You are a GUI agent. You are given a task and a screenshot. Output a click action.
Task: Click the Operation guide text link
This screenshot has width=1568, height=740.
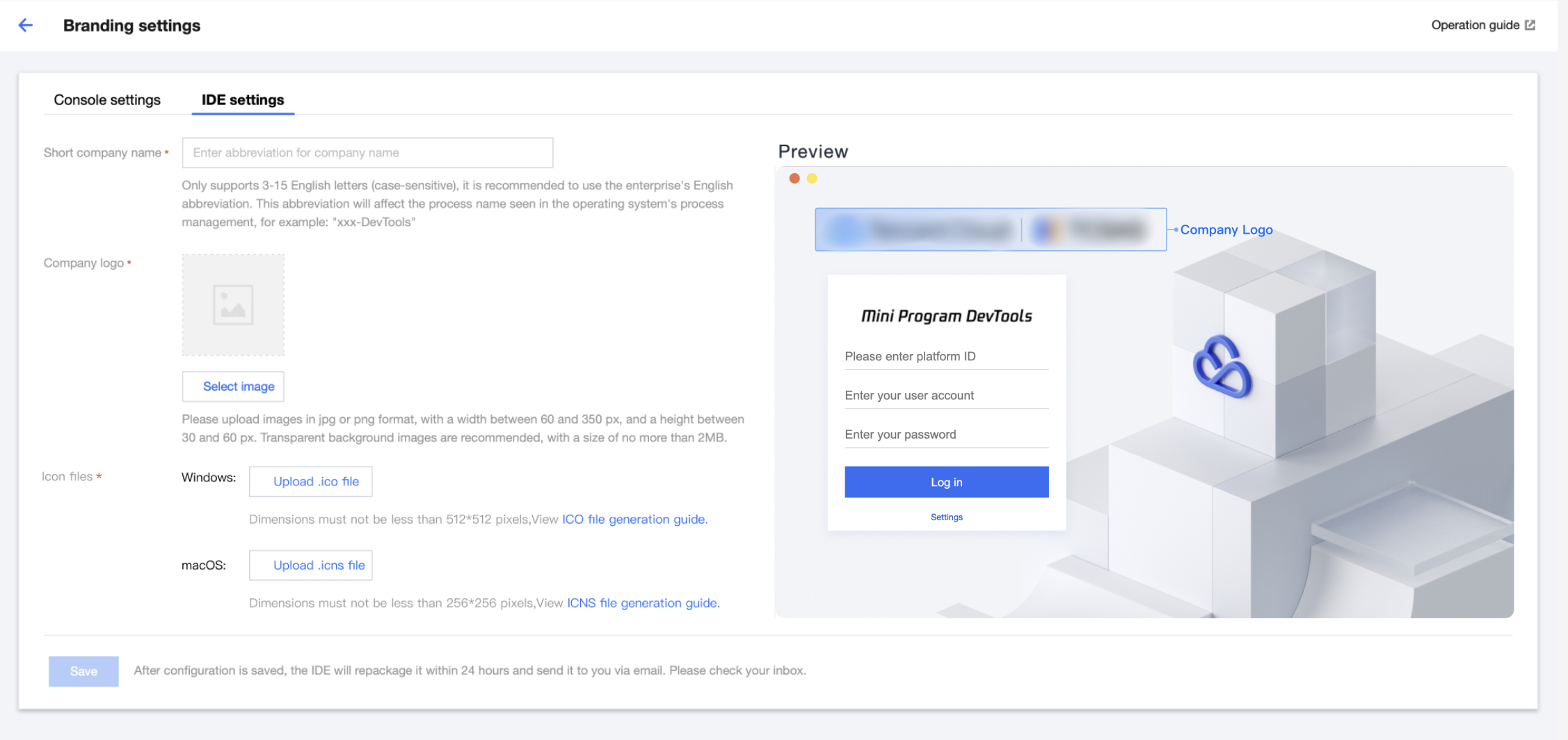[x=1475, y=25]
